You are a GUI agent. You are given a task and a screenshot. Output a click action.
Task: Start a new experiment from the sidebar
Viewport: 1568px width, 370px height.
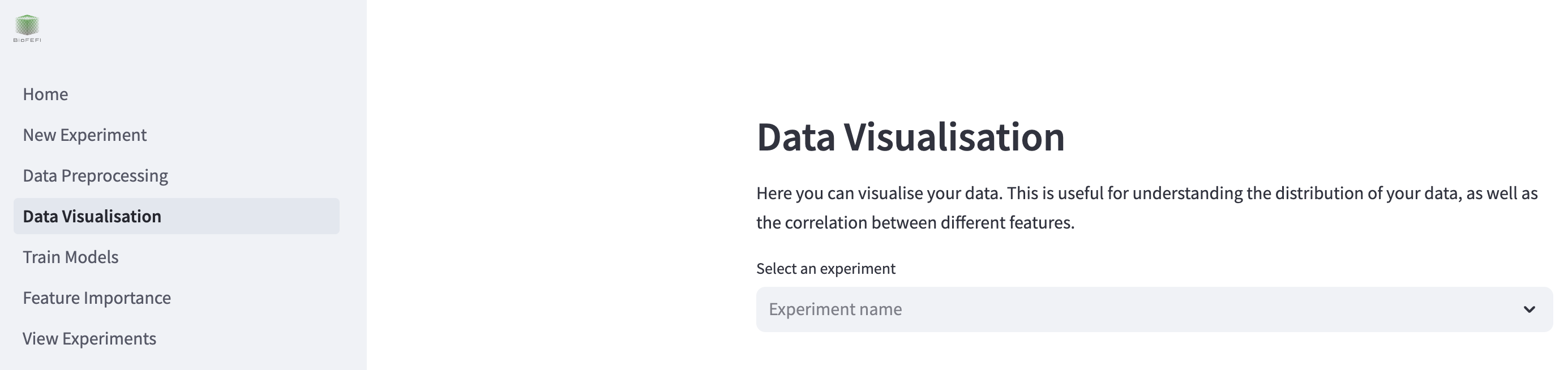pos(84,135)
